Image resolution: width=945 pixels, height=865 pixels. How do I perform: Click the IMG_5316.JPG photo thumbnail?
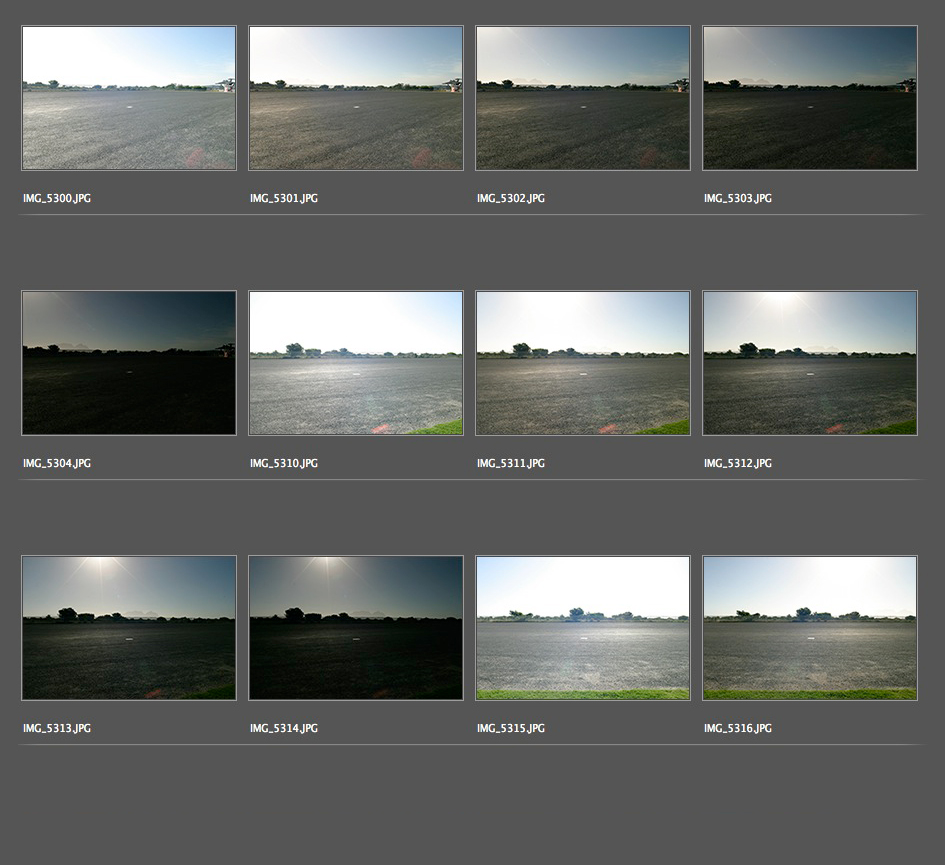pos(810,628)
